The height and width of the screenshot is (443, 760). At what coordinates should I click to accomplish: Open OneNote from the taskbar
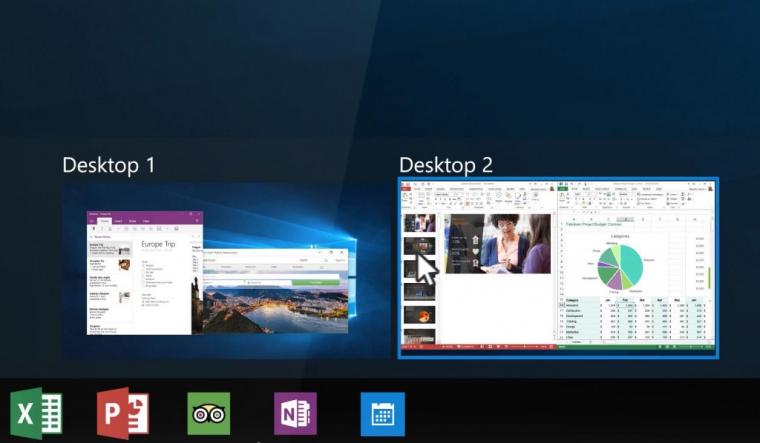(295, 413)
